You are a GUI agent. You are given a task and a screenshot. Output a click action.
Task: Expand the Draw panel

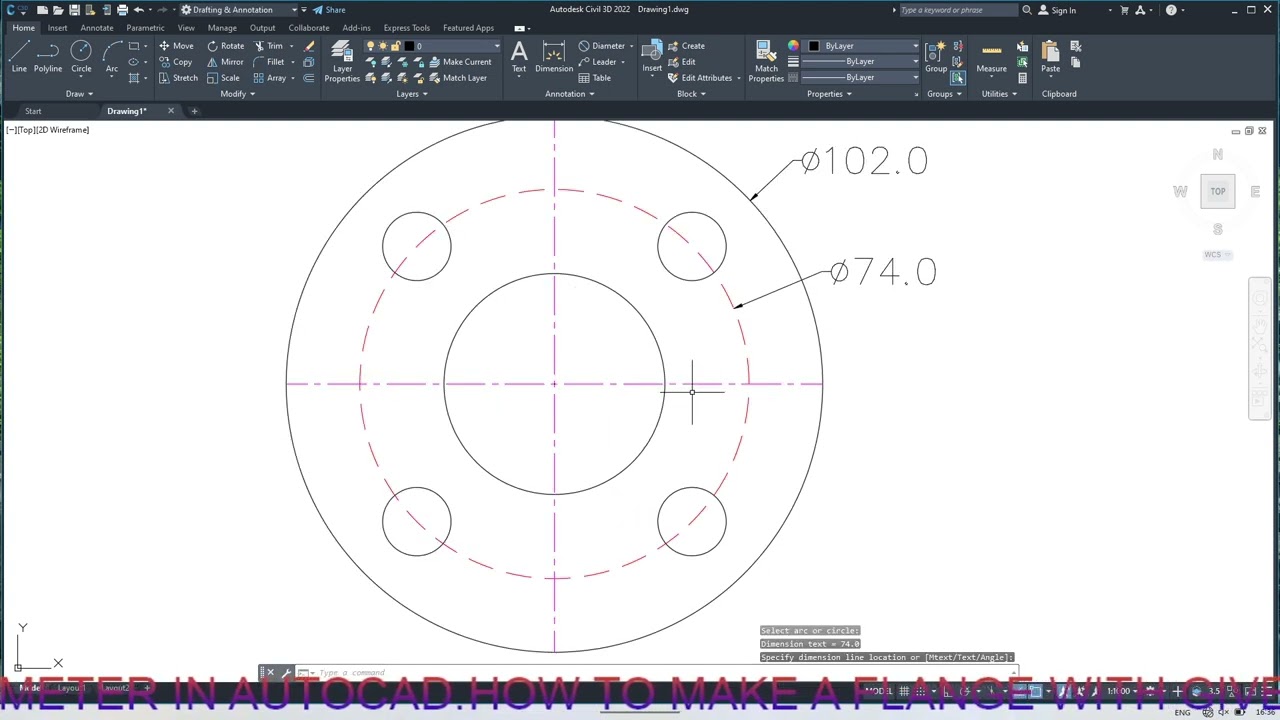79,94
